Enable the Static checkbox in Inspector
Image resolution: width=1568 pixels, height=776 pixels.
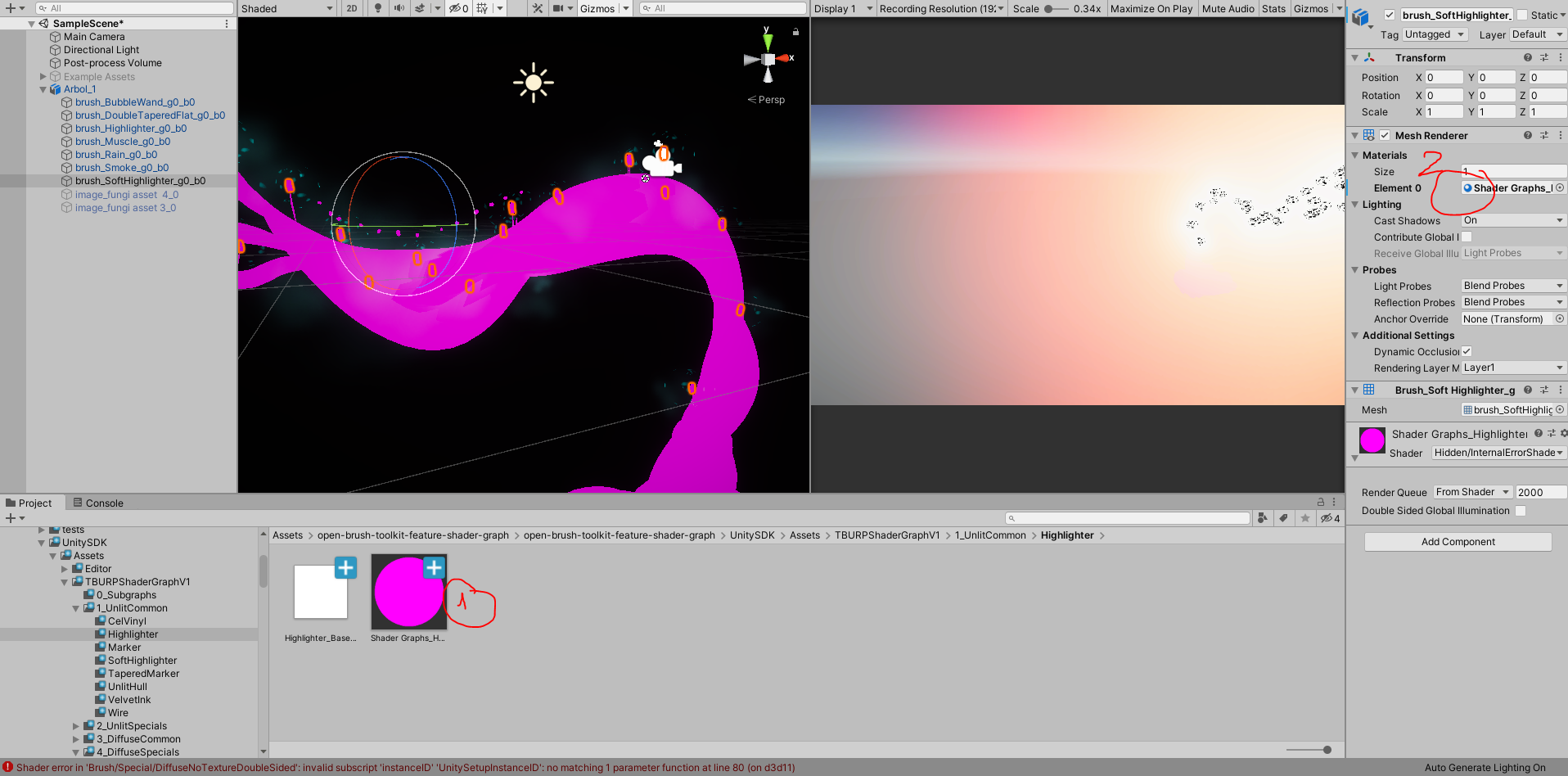1522,15
